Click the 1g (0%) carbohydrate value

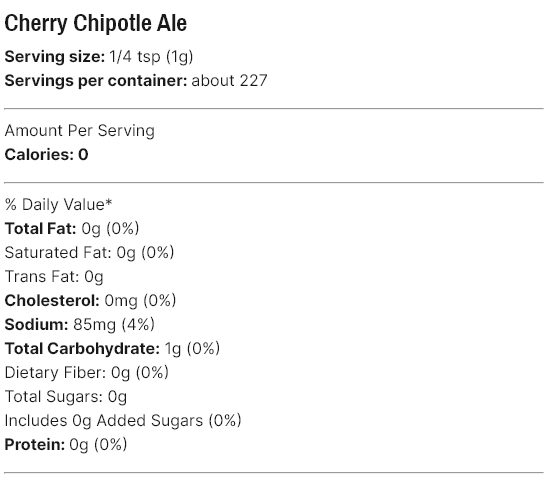pos(192,349)
